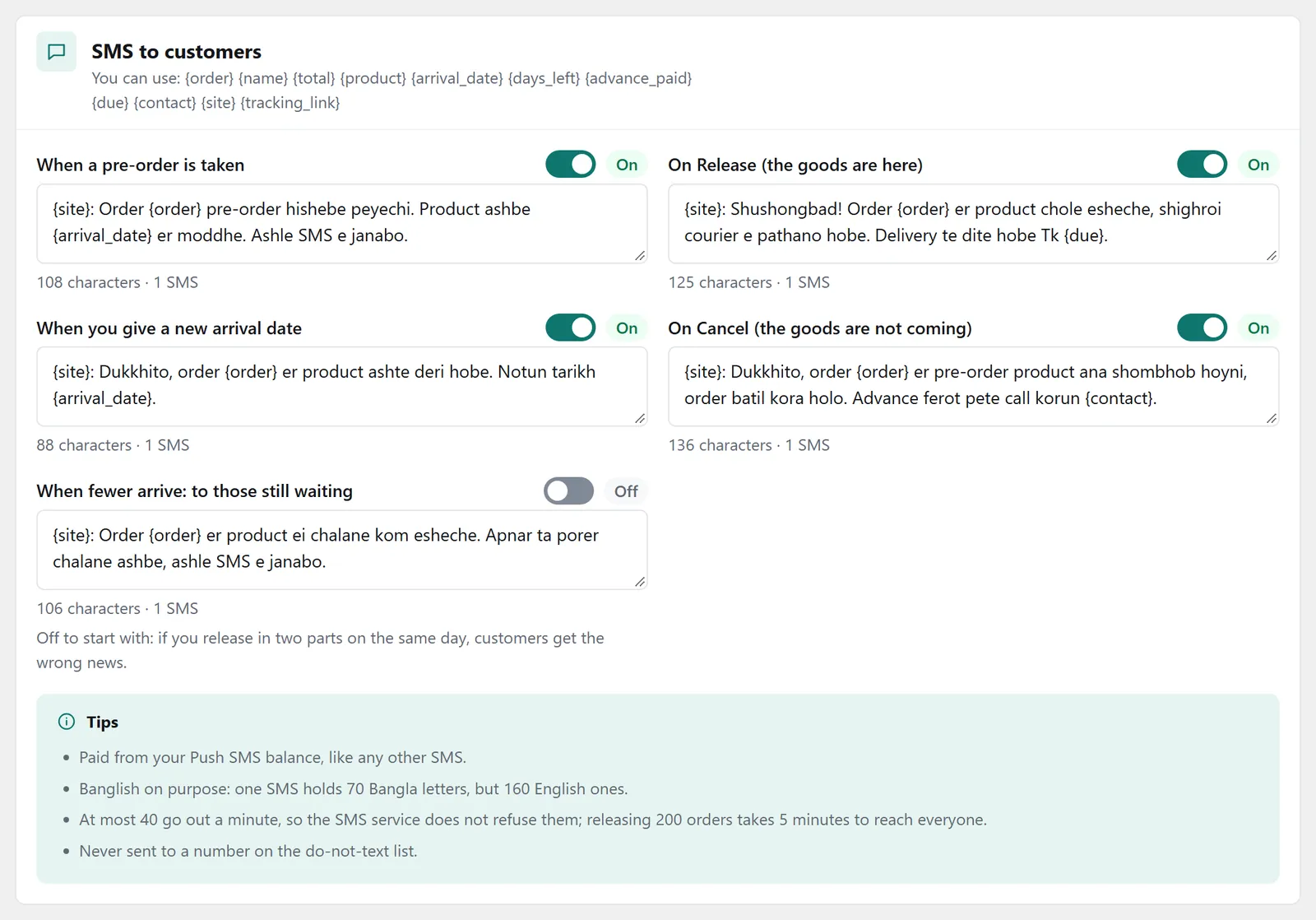Click the SMS chat bubble icon

(x=57, y=52)
